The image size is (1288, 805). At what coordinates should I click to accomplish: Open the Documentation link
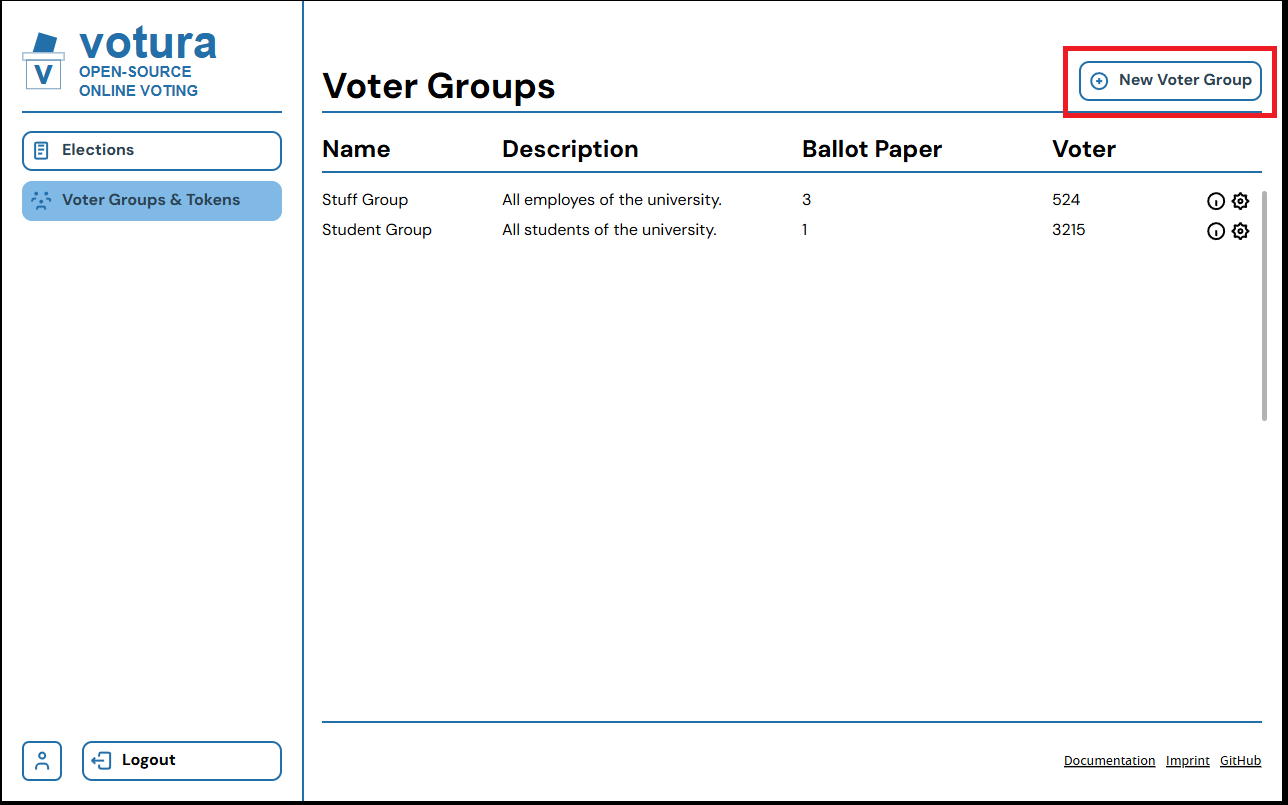1109,761
